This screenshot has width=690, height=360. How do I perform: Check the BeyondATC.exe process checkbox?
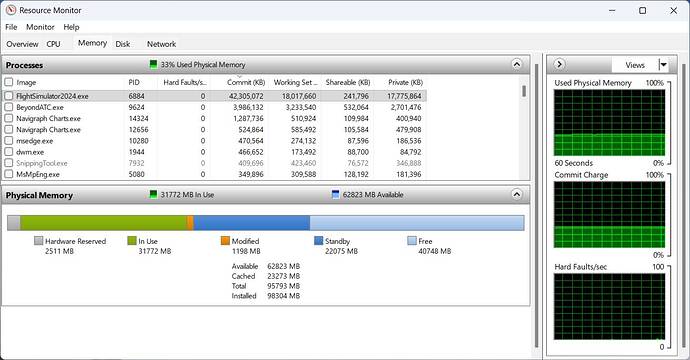pos(9,107)
